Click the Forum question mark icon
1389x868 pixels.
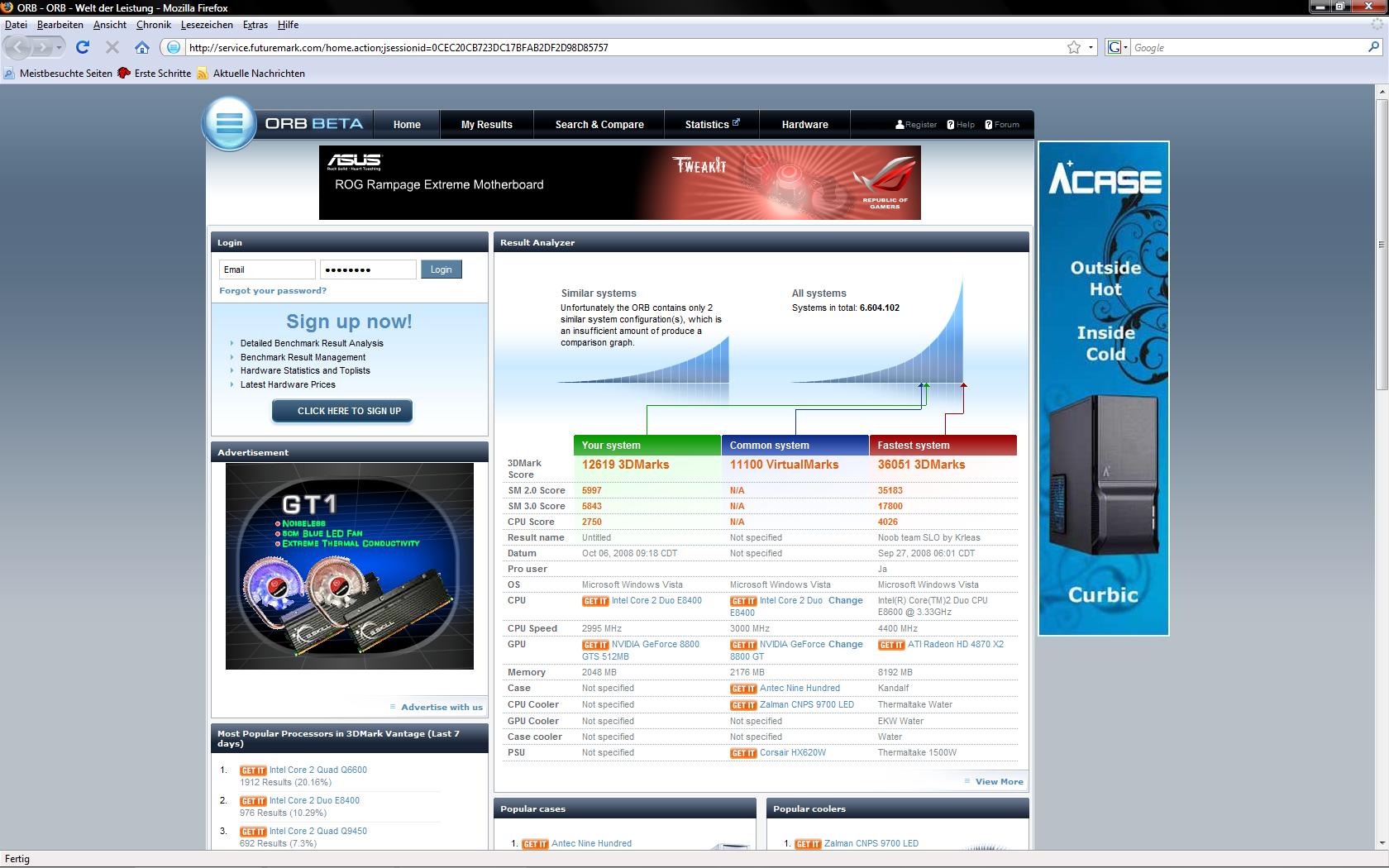[x=989, y=125]
